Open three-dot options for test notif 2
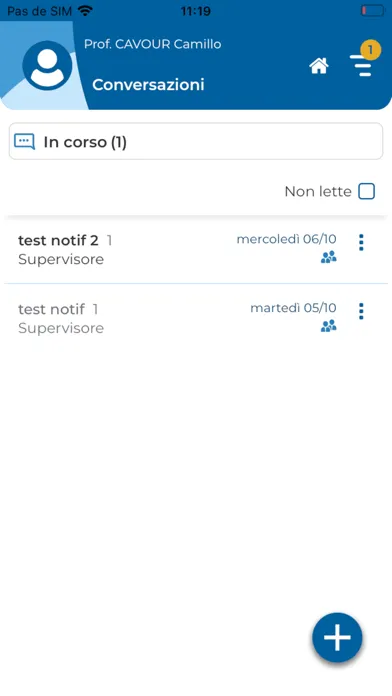392x696 pixels. point(361,242)
